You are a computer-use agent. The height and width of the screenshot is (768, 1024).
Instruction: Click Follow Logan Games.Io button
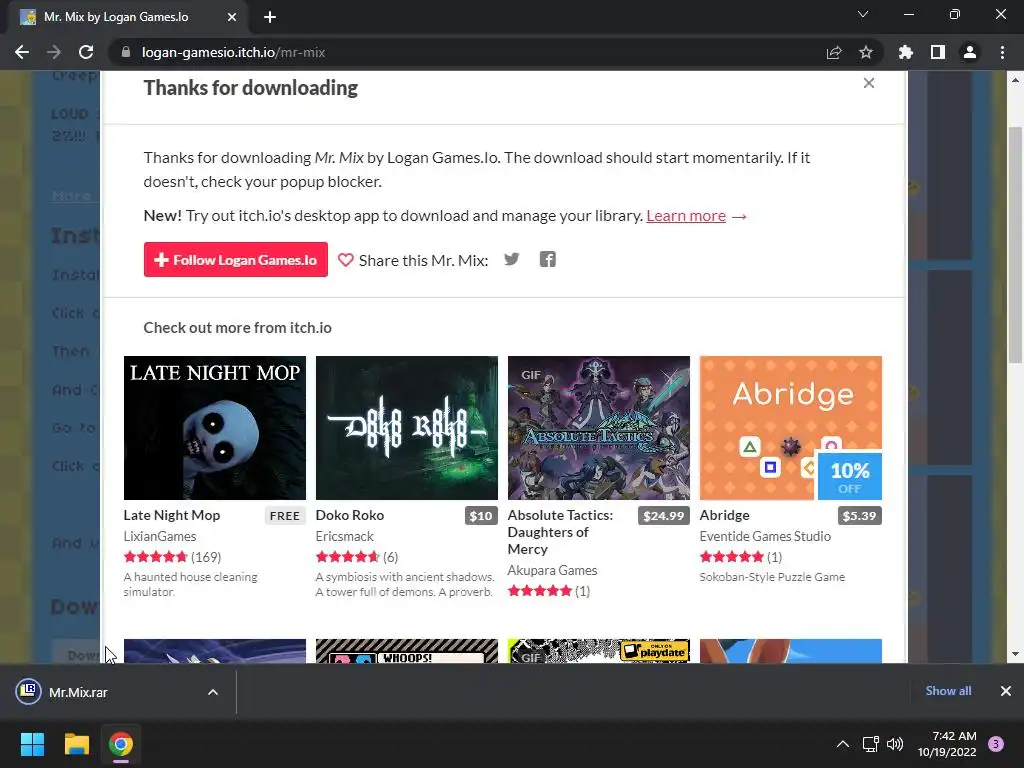[236, 260]
